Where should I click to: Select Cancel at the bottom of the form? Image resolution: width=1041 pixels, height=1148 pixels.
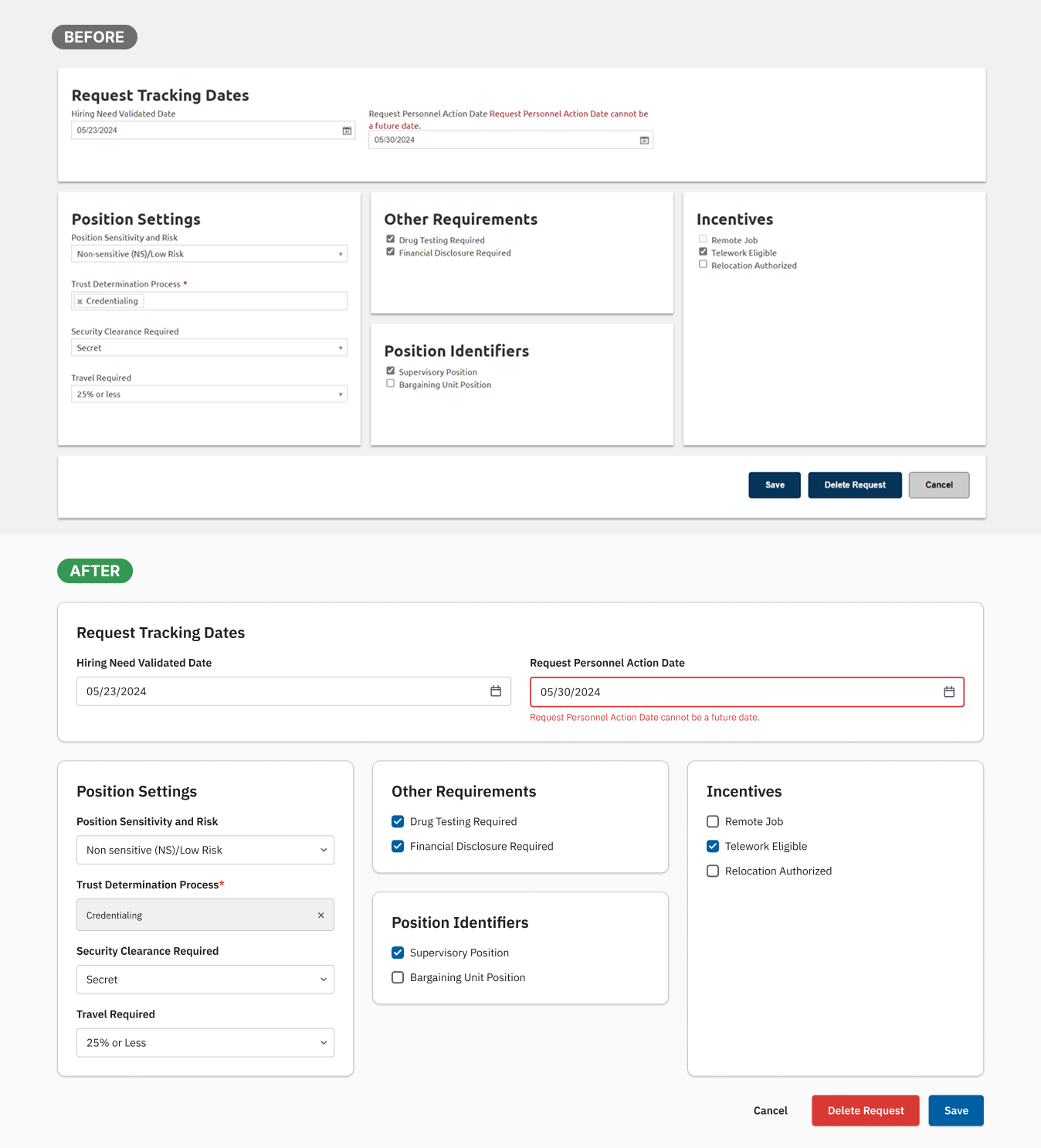tap(769, 1110)
